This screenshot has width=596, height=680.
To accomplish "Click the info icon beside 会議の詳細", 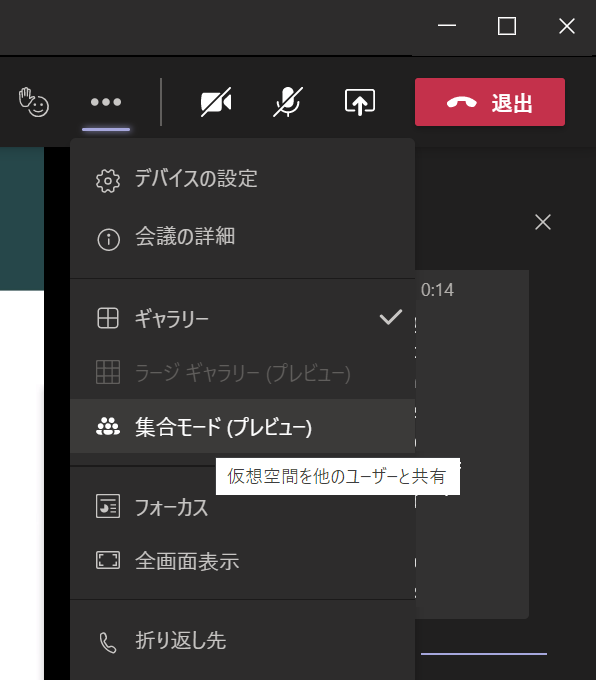I will (x=108, y=239).
